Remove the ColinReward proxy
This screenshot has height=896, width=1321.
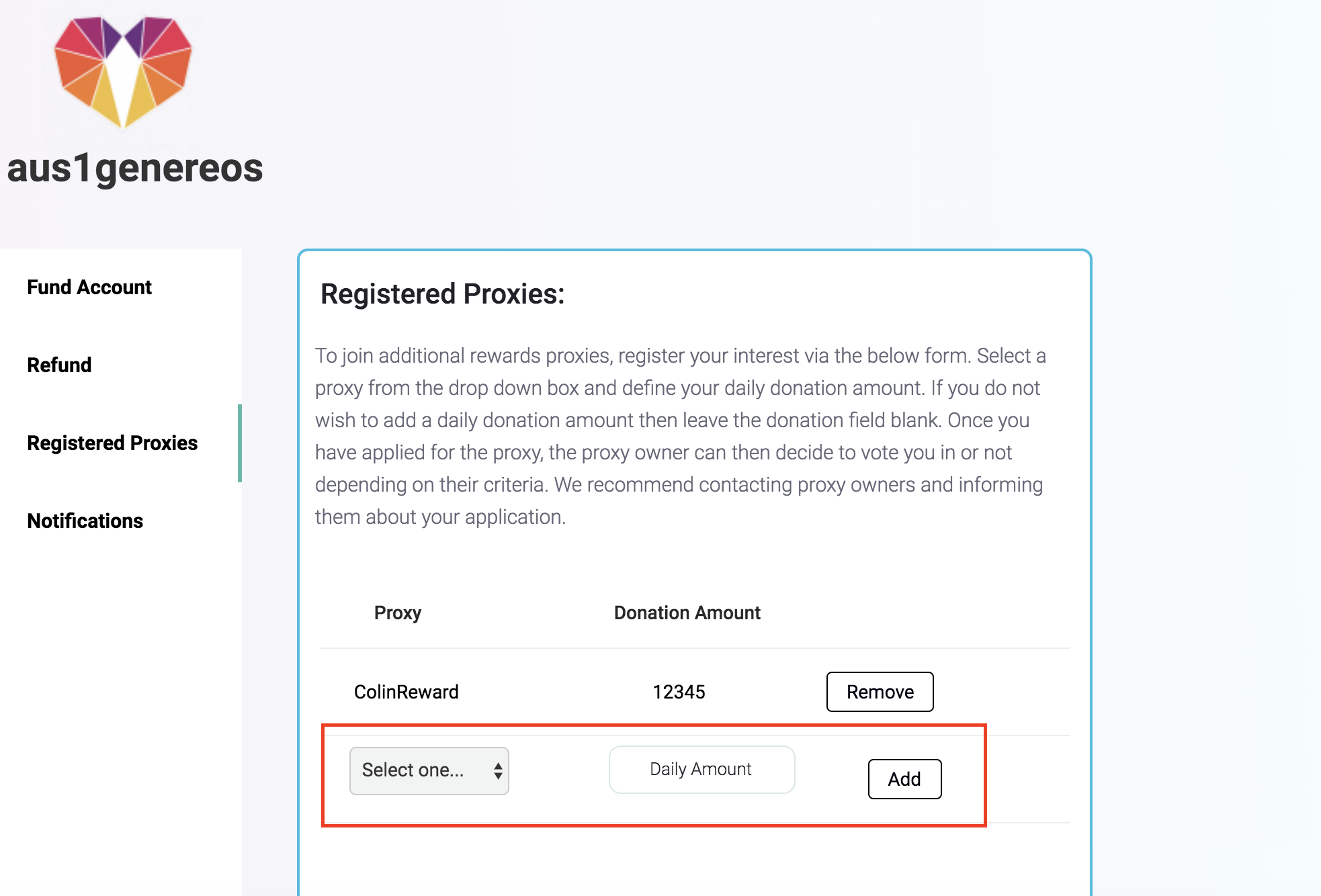880,692
